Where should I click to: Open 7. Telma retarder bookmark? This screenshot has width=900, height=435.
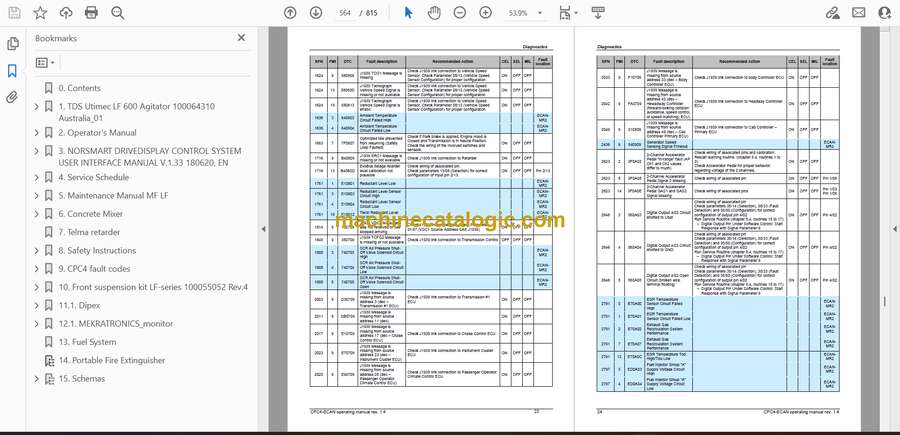(89, 232)
